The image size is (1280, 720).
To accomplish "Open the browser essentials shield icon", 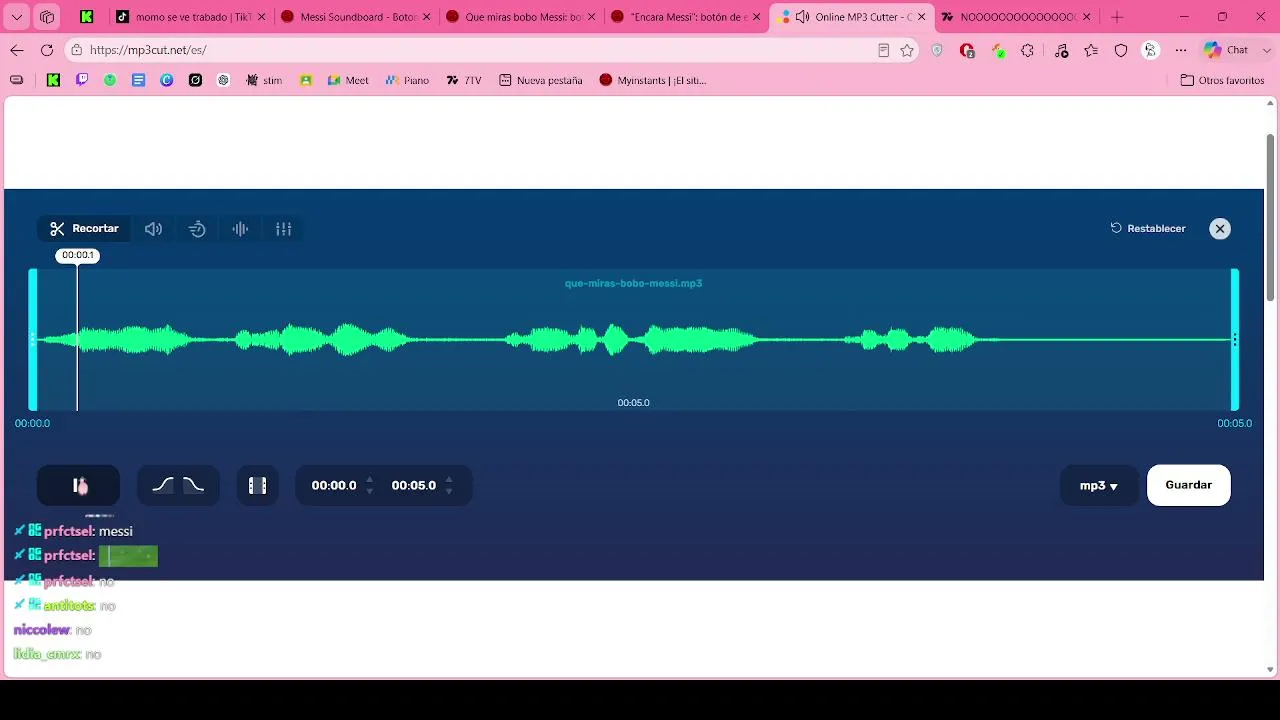I will point(1121,50).
